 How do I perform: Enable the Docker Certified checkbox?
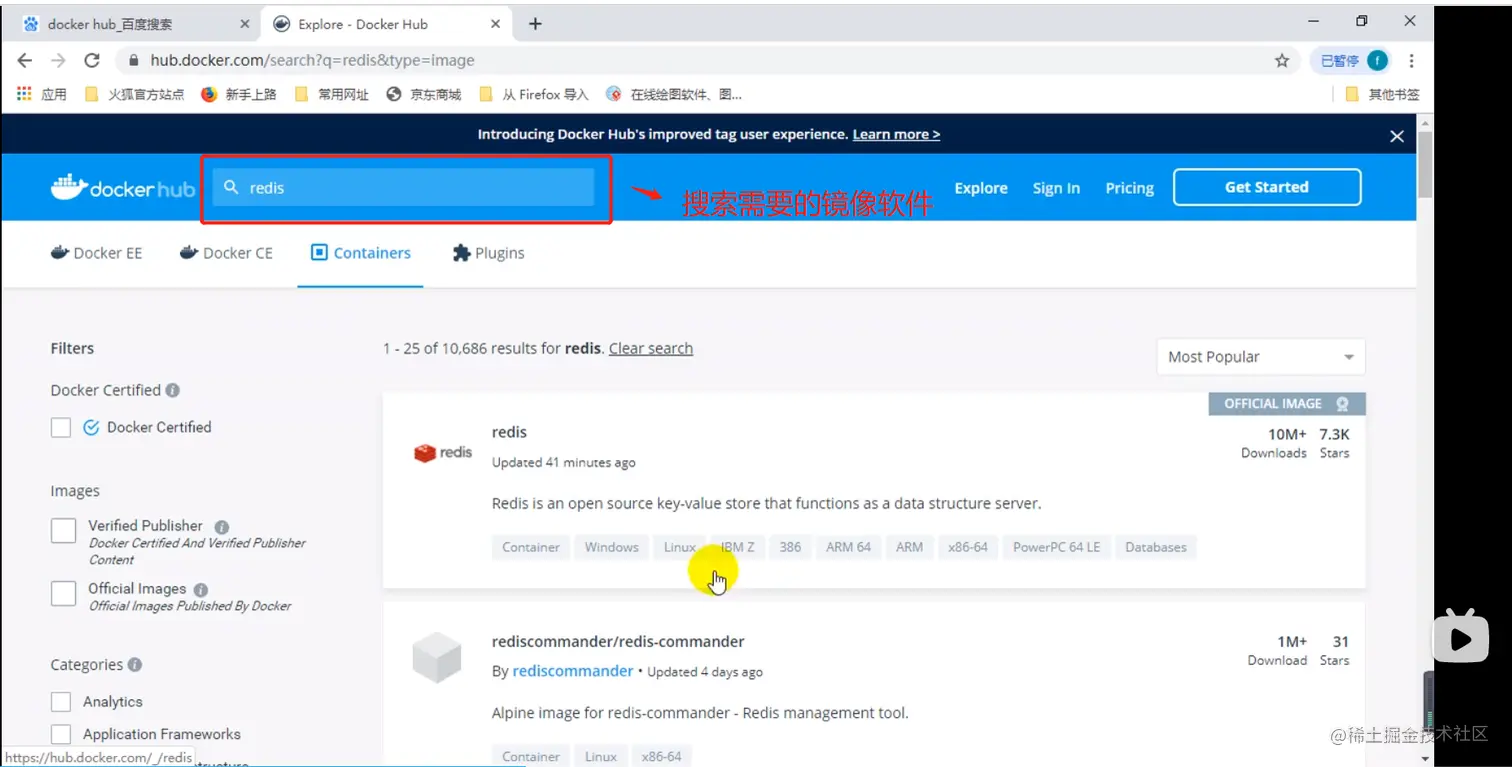click(61, 428)
